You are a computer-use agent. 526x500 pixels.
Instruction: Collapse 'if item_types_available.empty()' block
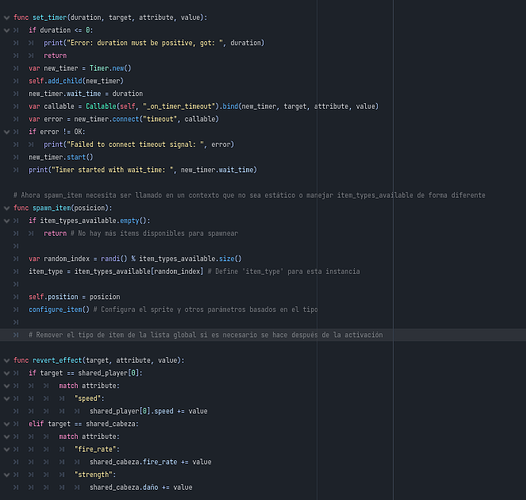click(x=6, y=221)
